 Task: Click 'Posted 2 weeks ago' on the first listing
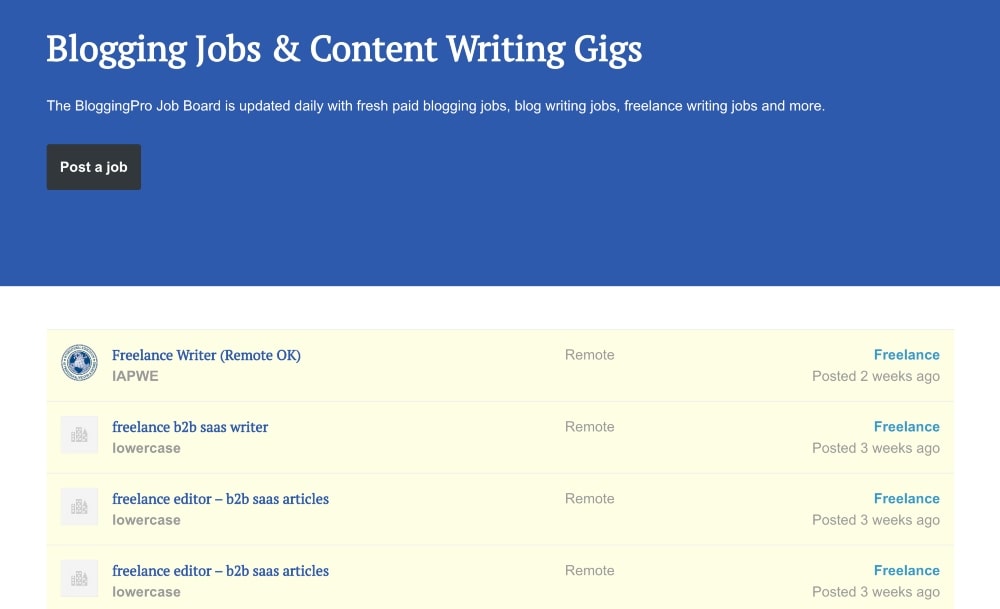[x=875, y=376]
